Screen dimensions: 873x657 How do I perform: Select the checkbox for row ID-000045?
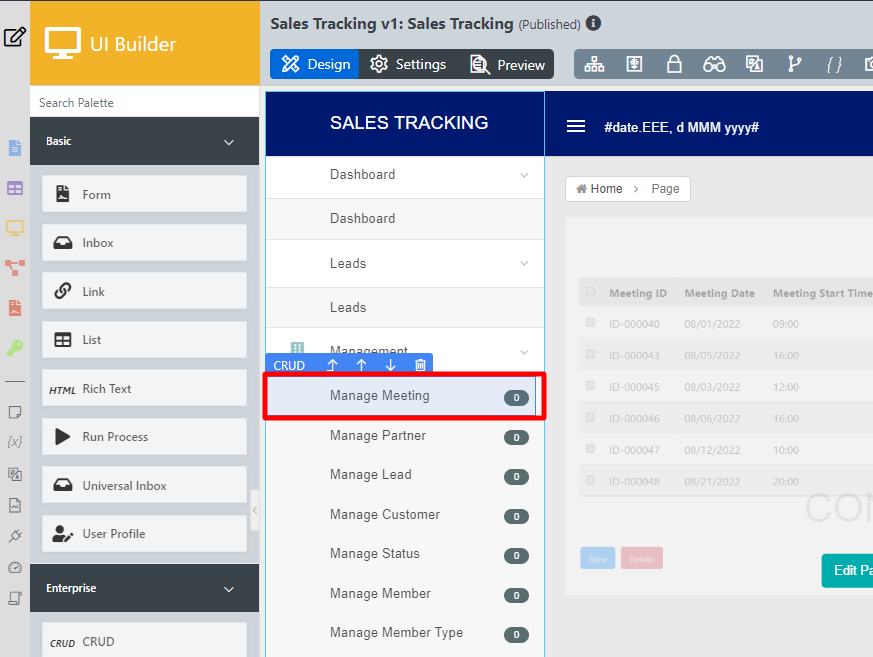point(590,386)
